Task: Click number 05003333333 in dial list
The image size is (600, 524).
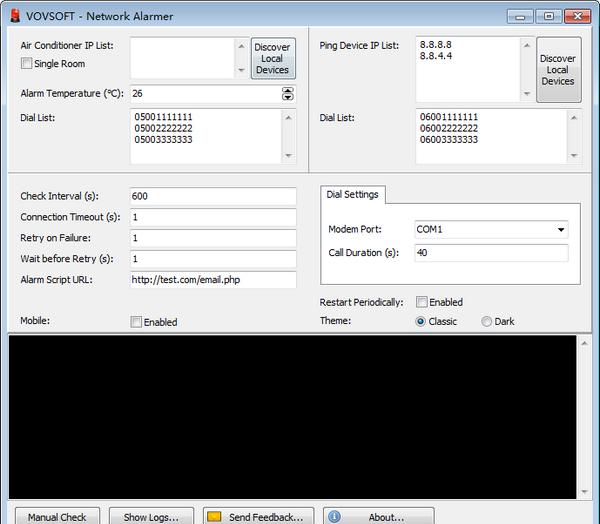Action: pyautogui.click(x=163, y=140)
